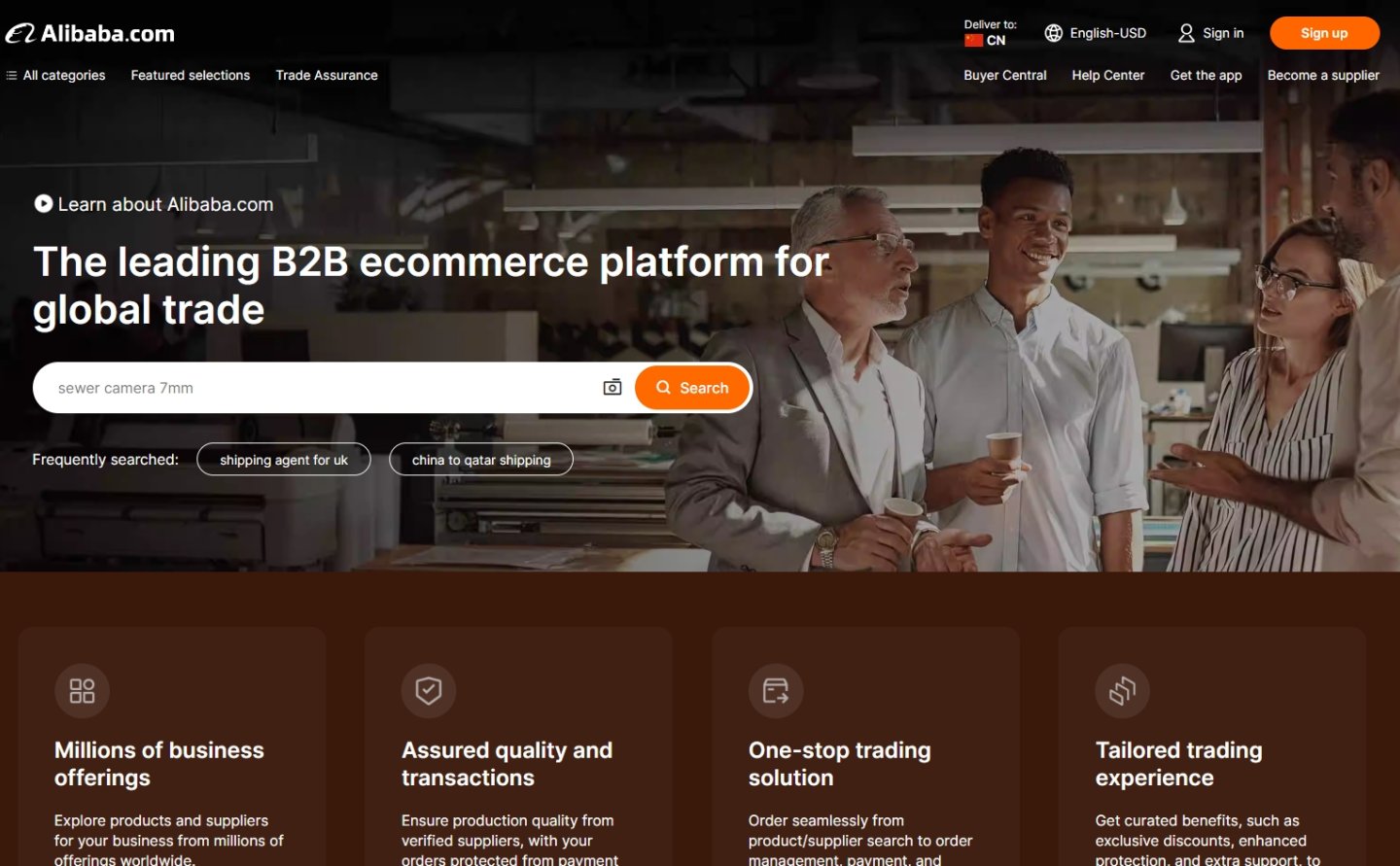Click the globe language icon
Screen dimensions: 1400x866
tap(1054, 33)
